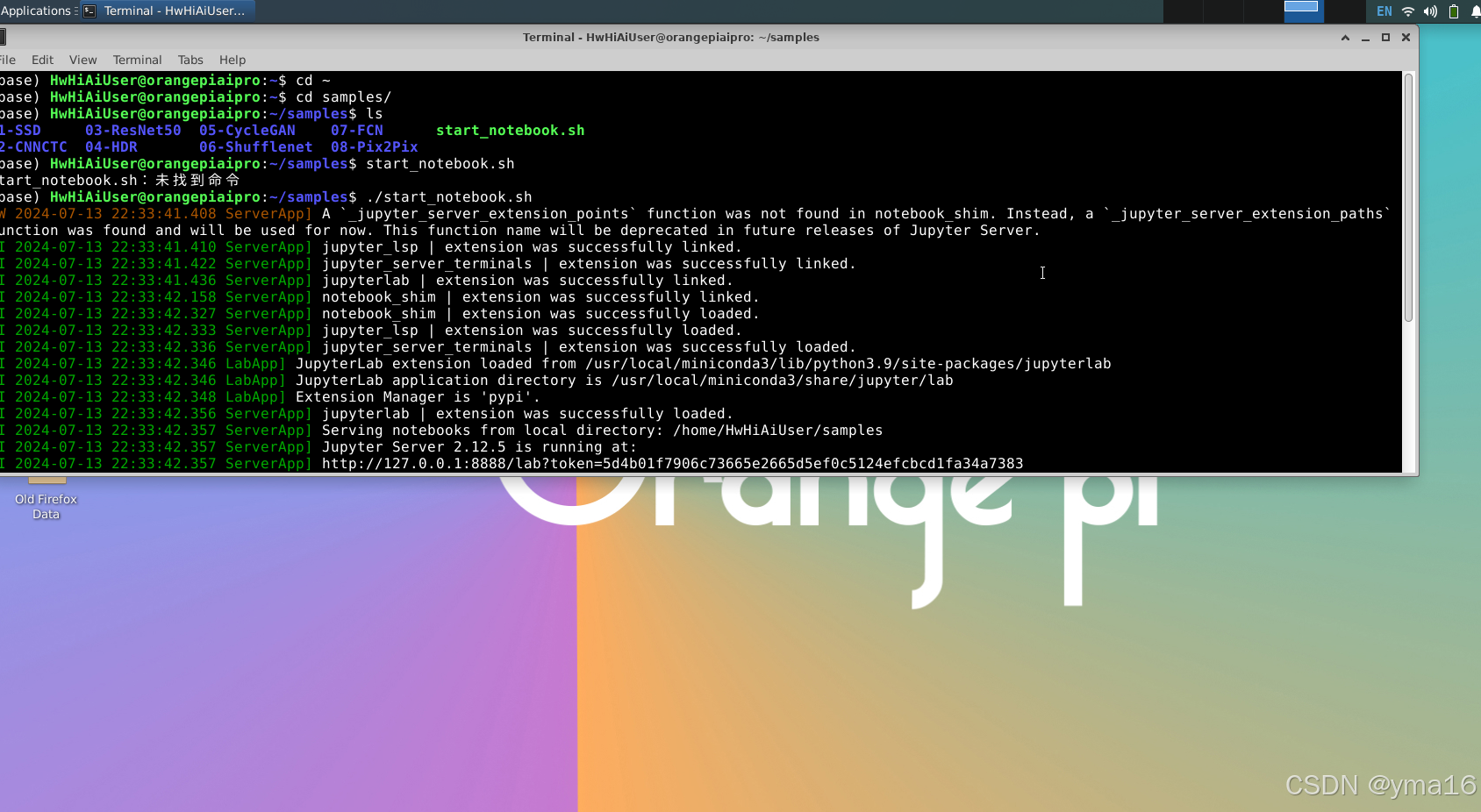Viewport: 1481px width, 812px height.
Task: Click the '04-HDR' directory name
Action: [x=111, y=147]
